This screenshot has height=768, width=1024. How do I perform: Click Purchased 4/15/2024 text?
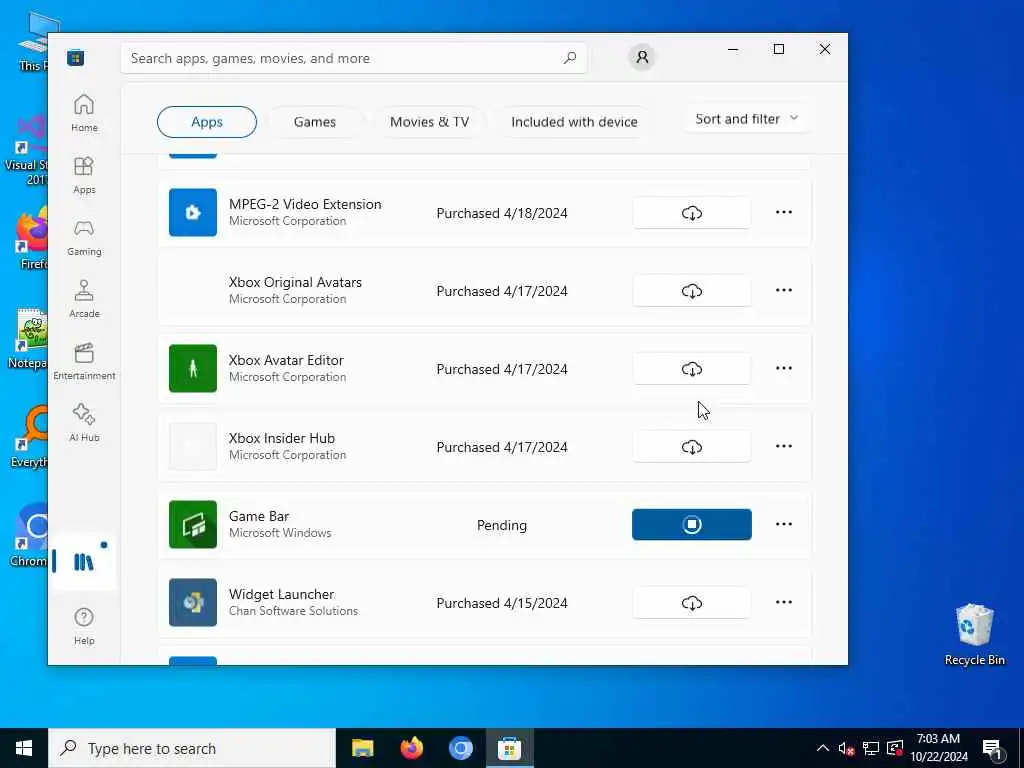tap(502, 603)
